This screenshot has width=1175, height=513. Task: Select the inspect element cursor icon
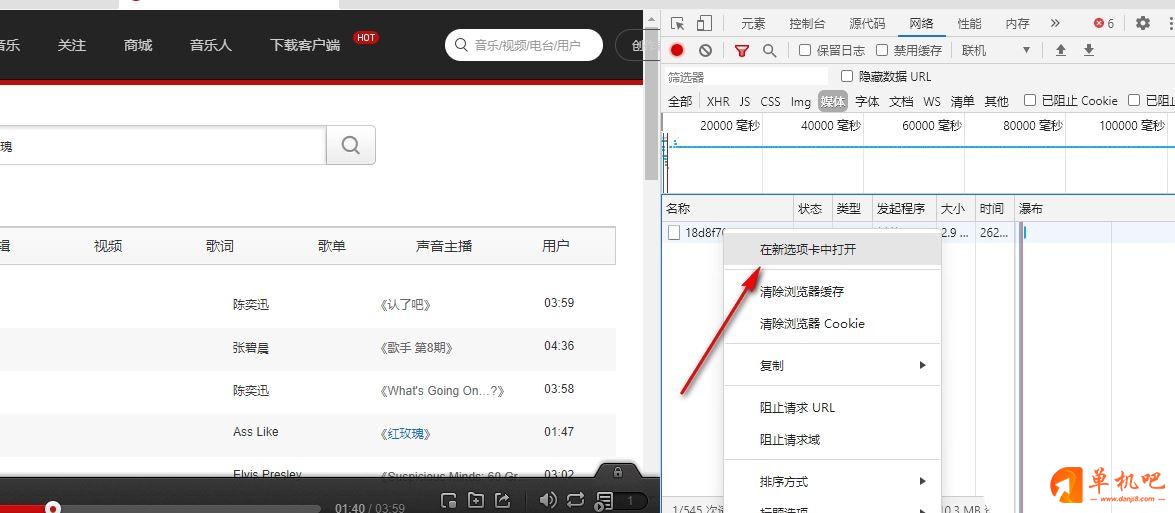pyautogui.click(x=677, y=23)
